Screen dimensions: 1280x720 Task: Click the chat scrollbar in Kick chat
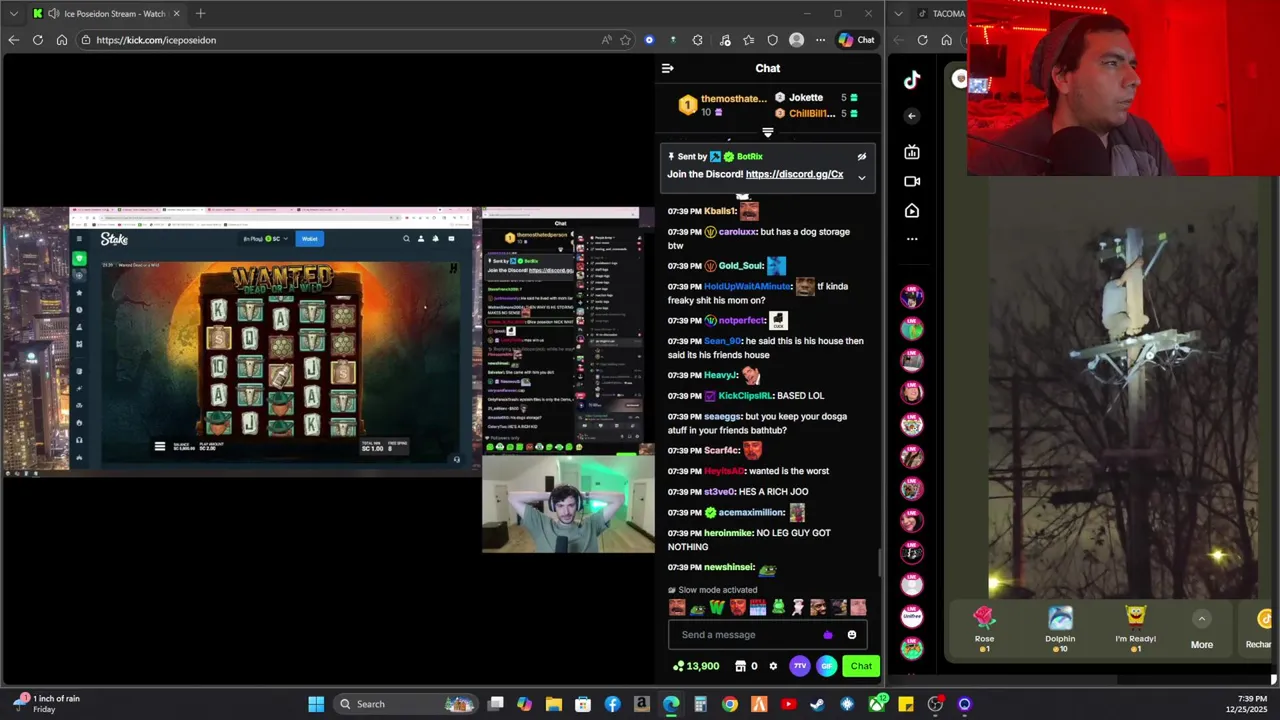click(x=880, y=563)
